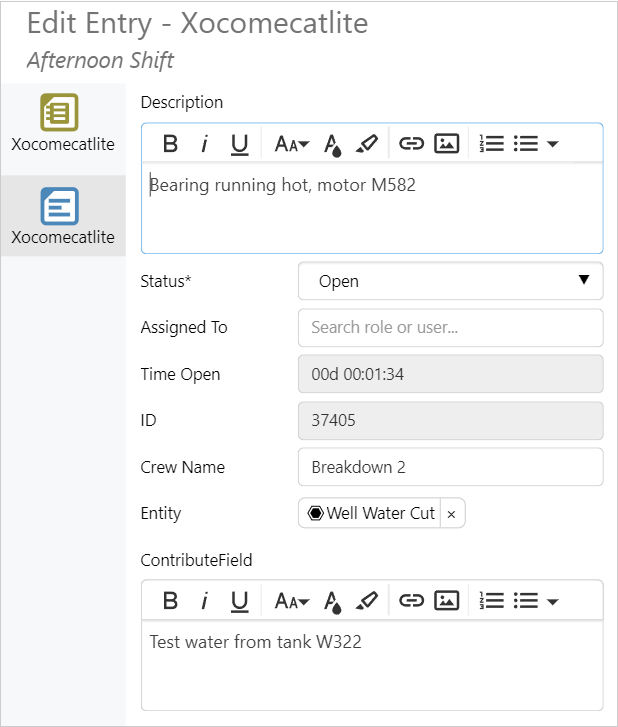Insert a link in the ContributeField editor
The height and width of the screenshot is (727, 618).
click(411, 601)
